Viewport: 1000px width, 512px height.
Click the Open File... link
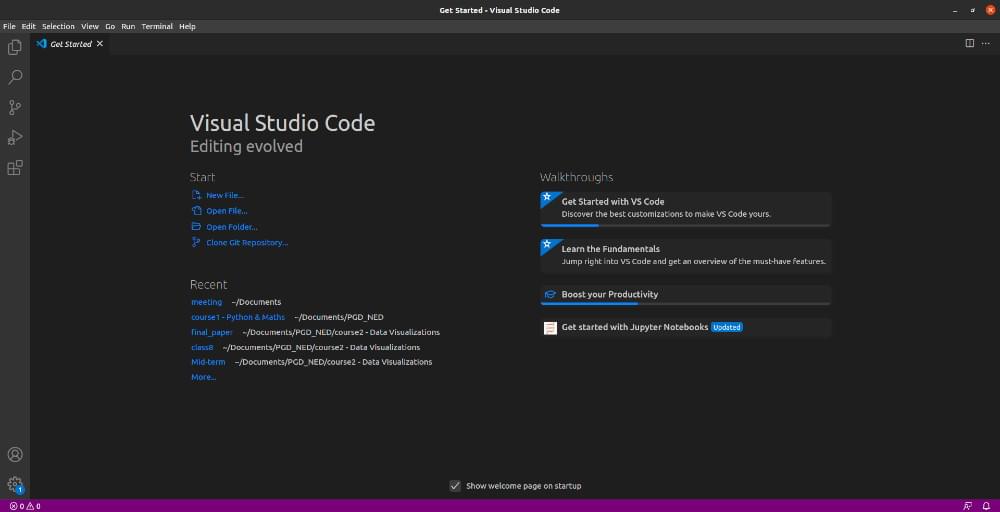(219, 211)
